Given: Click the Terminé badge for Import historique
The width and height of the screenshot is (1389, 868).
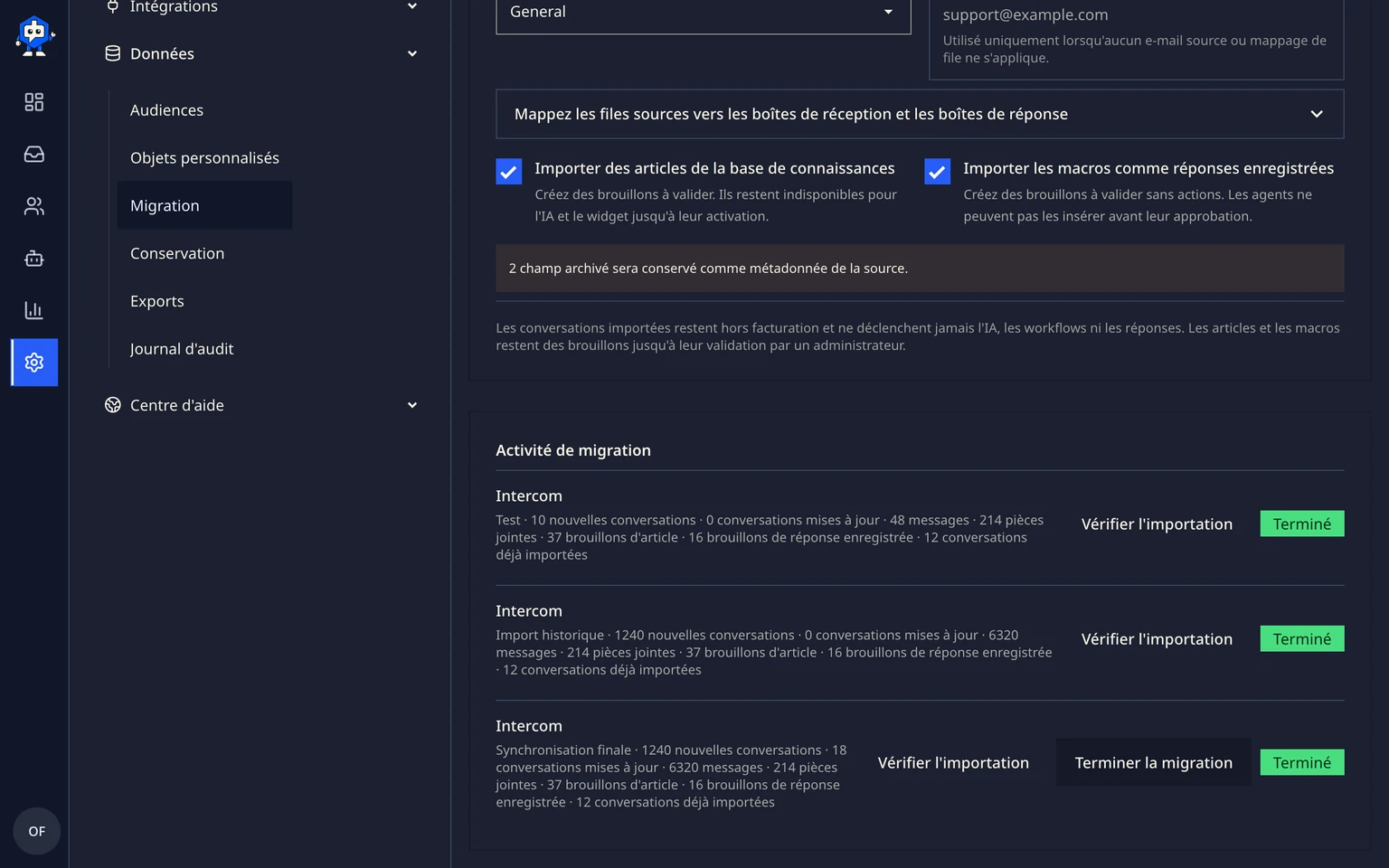Looking at the screenshot, I should 1302,639.
